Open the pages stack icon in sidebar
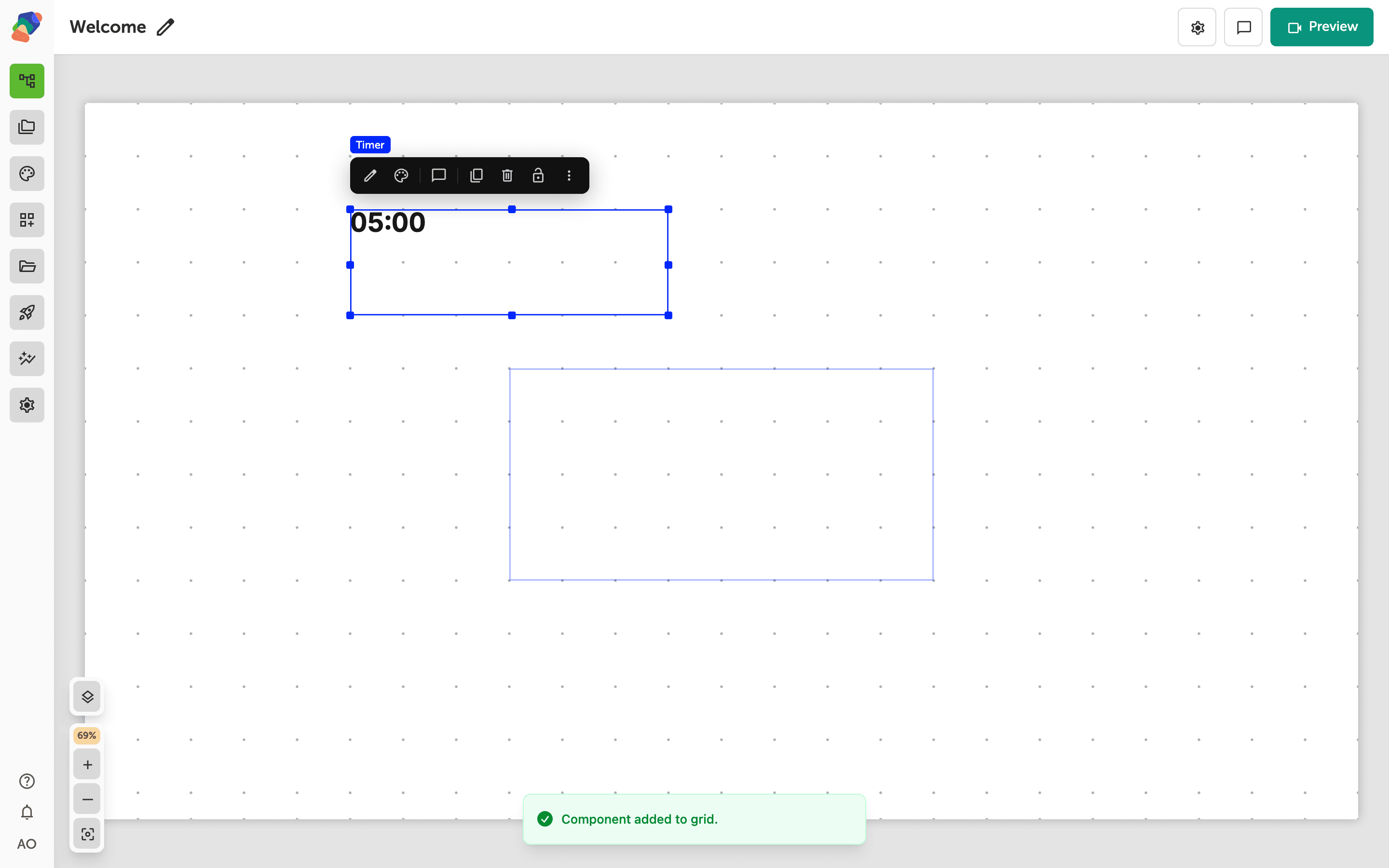1389x868 pixels. tap(27, 127)
